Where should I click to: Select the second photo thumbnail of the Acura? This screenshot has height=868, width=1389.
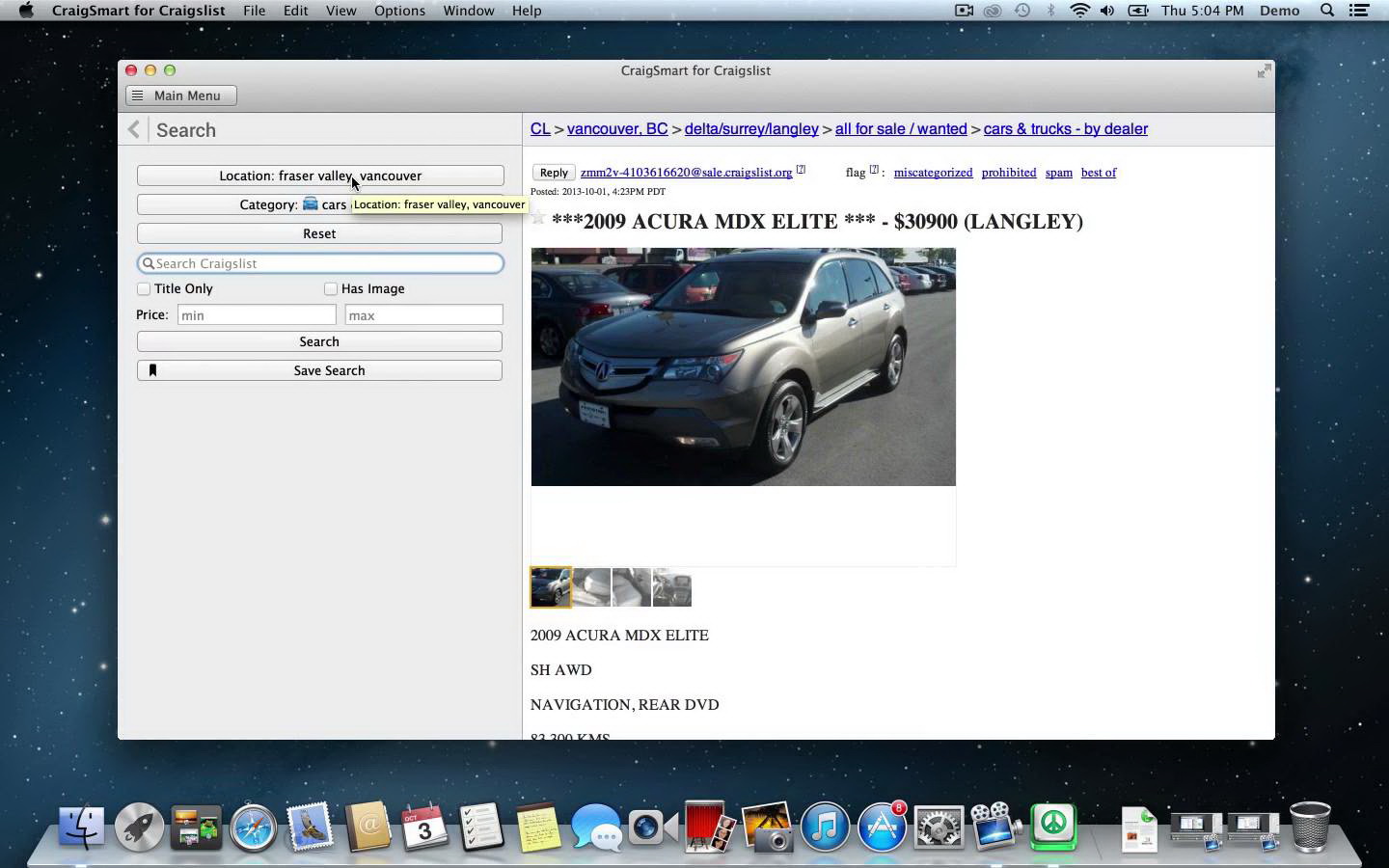(x=591, y=587)
